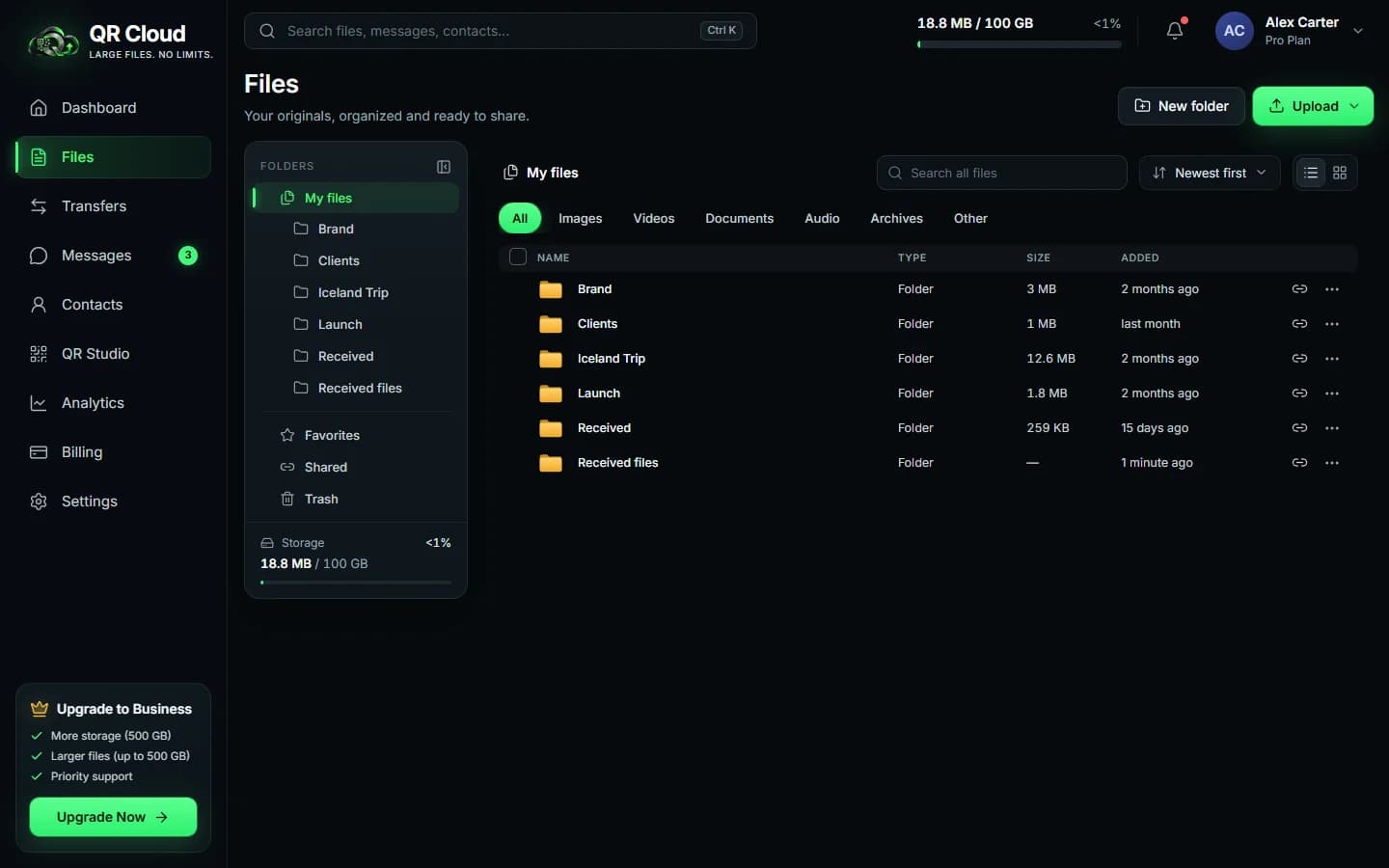
Task: Open QR Studio in sidebar
Action: tap(114, 354)
